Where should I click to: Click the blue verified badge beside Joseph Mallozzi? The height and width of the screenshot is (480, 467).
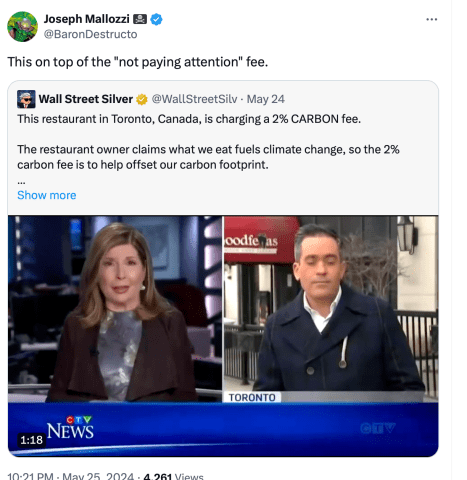coord(156,19)
